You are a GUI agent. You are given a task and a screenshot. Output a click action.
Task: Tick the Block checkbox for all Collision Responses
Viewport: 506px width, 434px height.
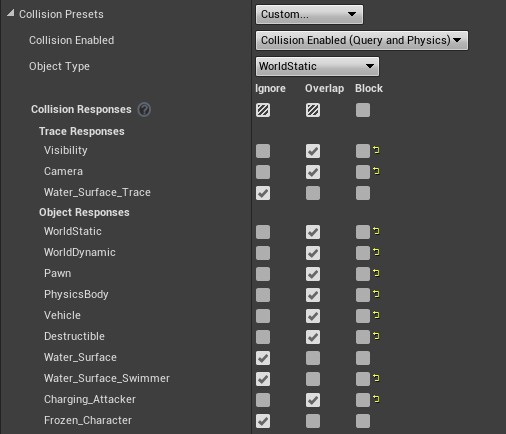[x=363, y=110]
